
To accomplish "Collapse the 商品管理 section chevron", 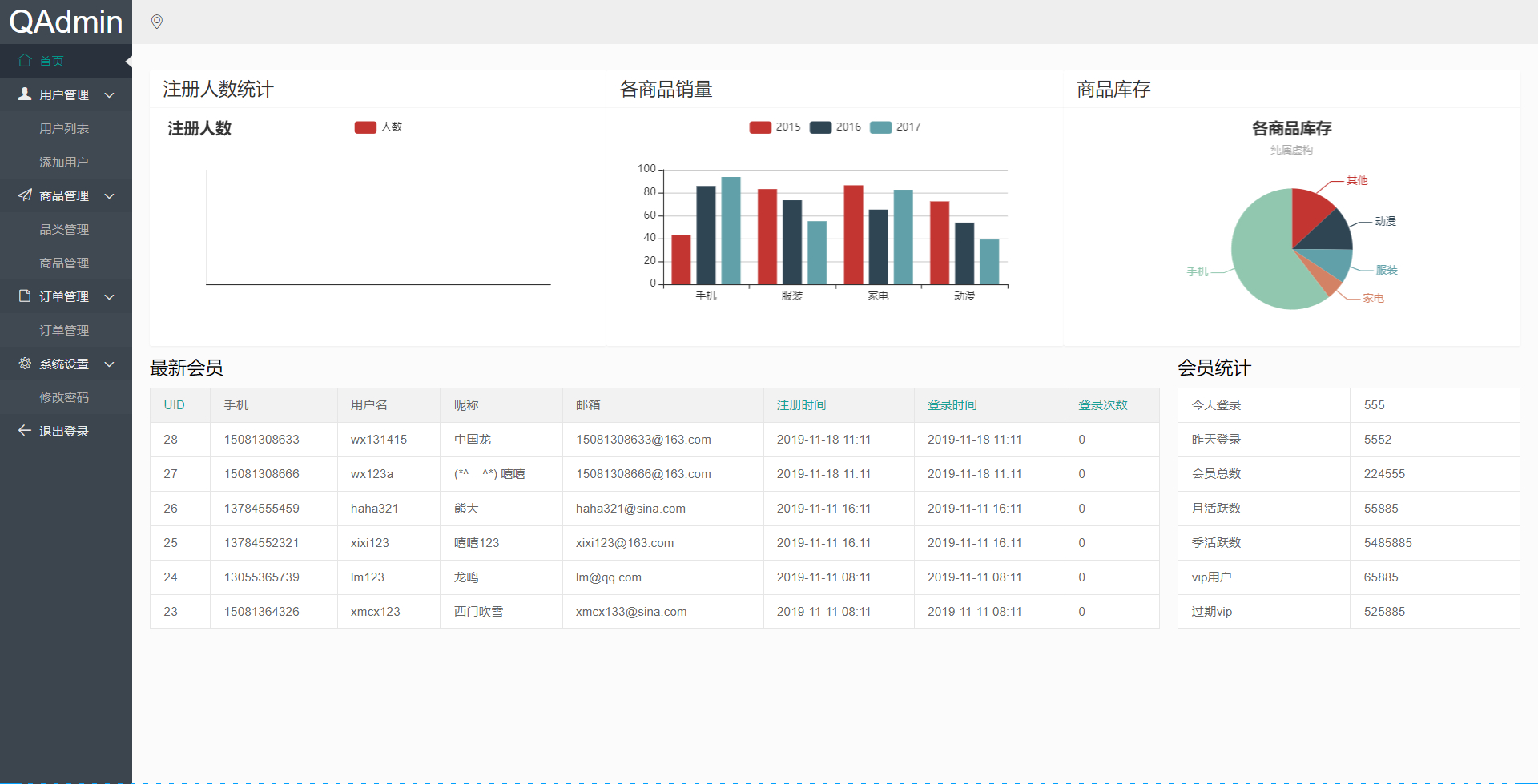I will click(x=110, y=195).
